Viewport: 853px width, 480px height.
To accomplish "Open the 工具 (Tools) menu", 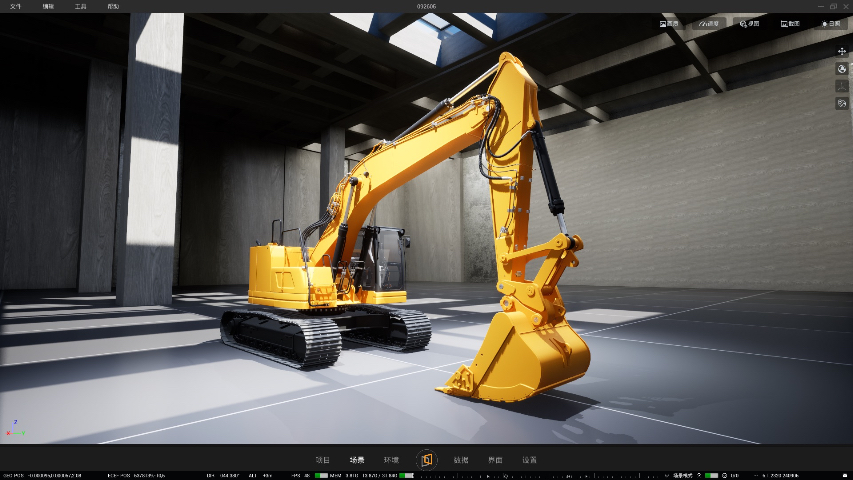I will [81, 7].
